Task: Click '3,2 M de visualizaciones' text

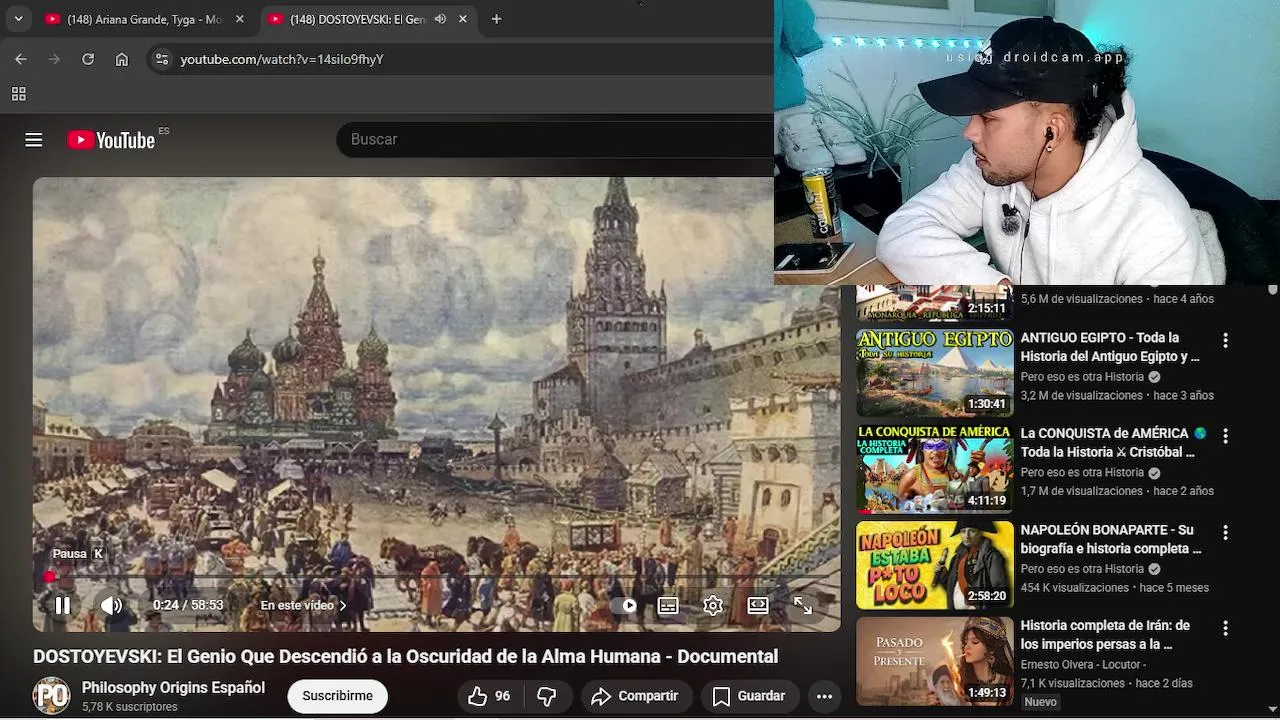Action: click(1081, 396)
